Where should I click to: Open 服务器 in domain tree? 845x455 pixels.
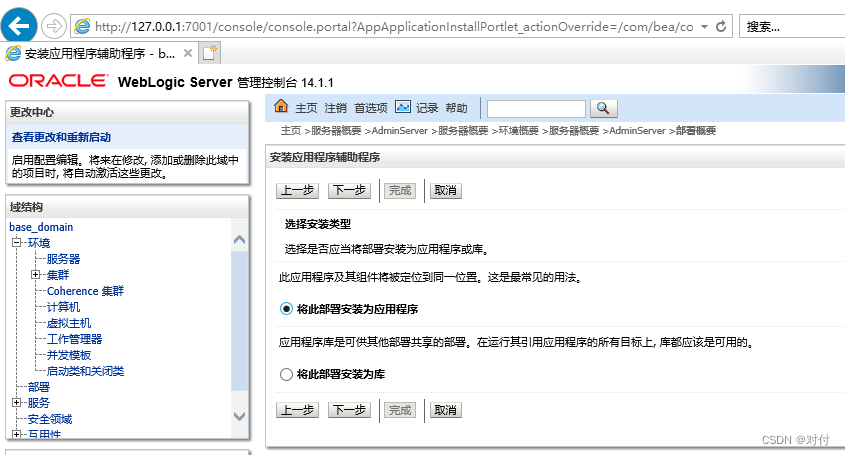tap(63, 259)
